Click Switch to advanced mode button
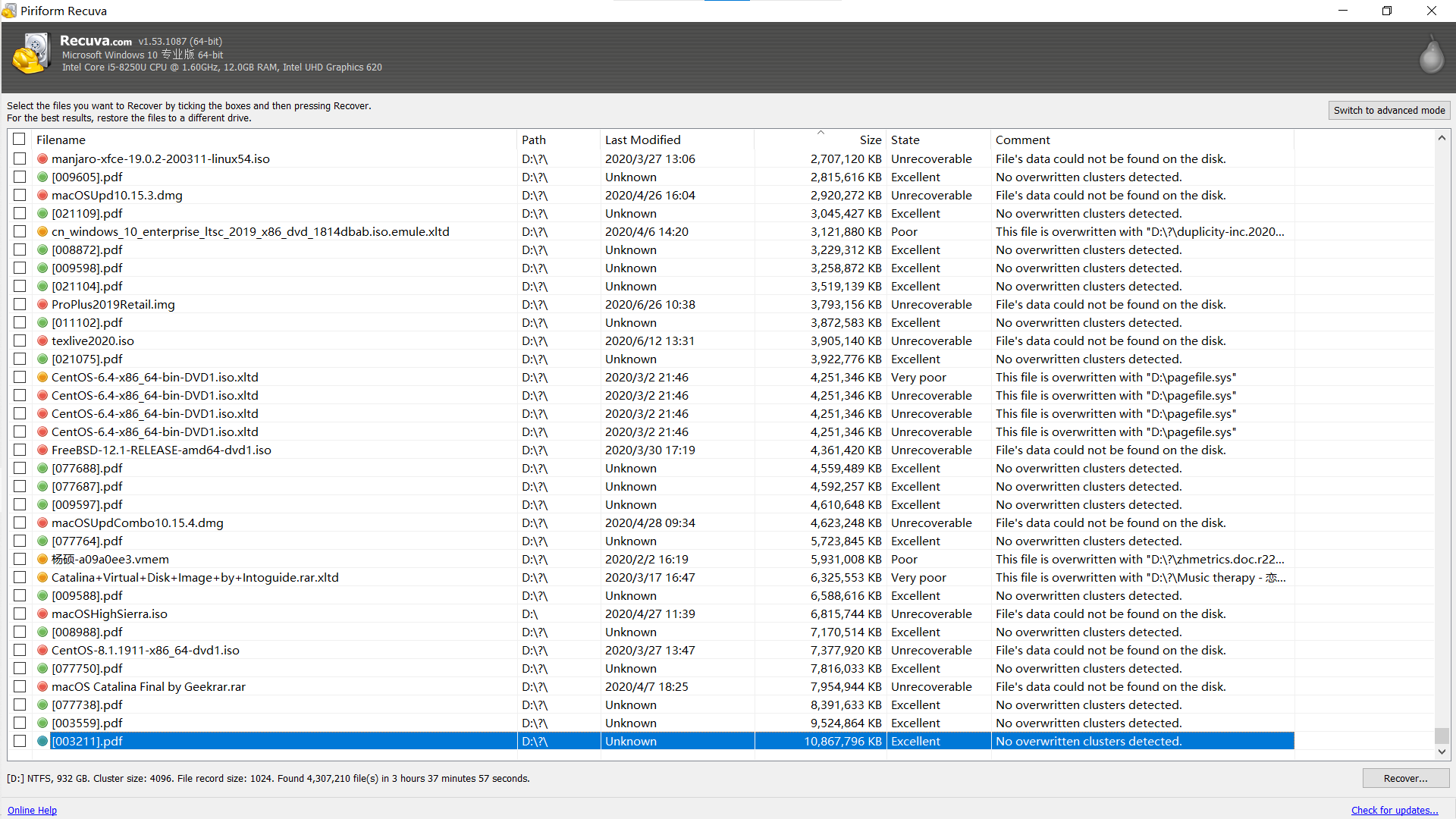This screenshot has height=819, width=1456. (x=1389, y=110)
